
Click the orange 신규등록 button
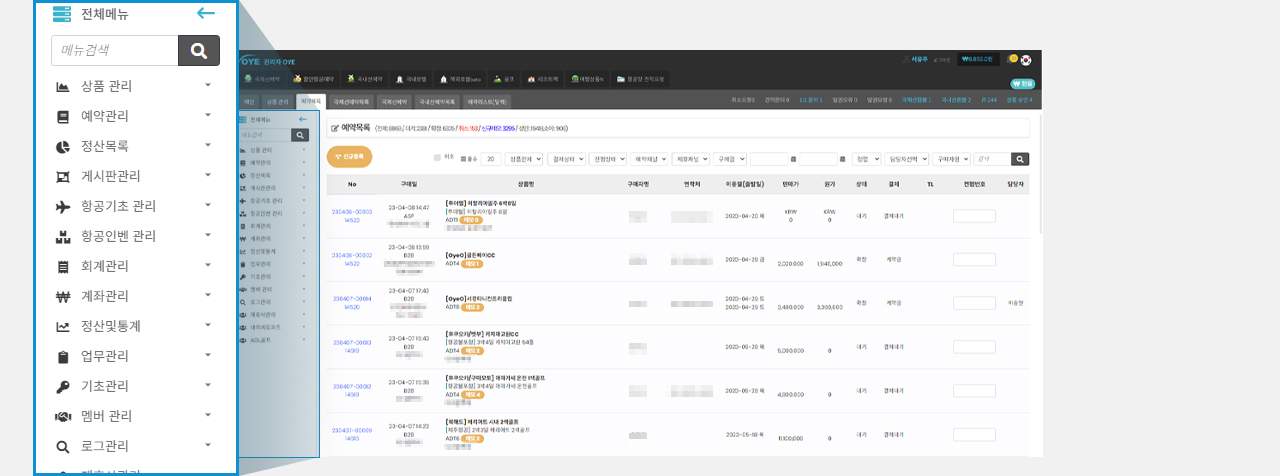(x=349, y=157)
